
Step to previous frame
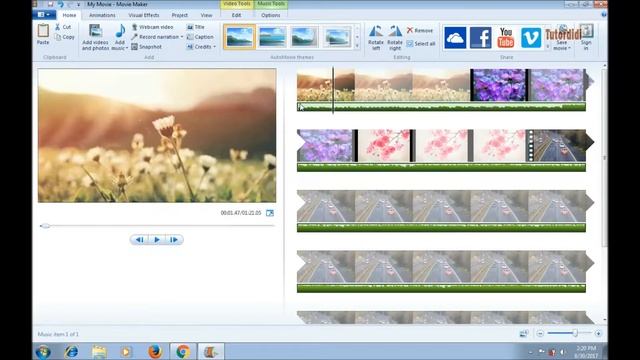(x=140, y=240)
